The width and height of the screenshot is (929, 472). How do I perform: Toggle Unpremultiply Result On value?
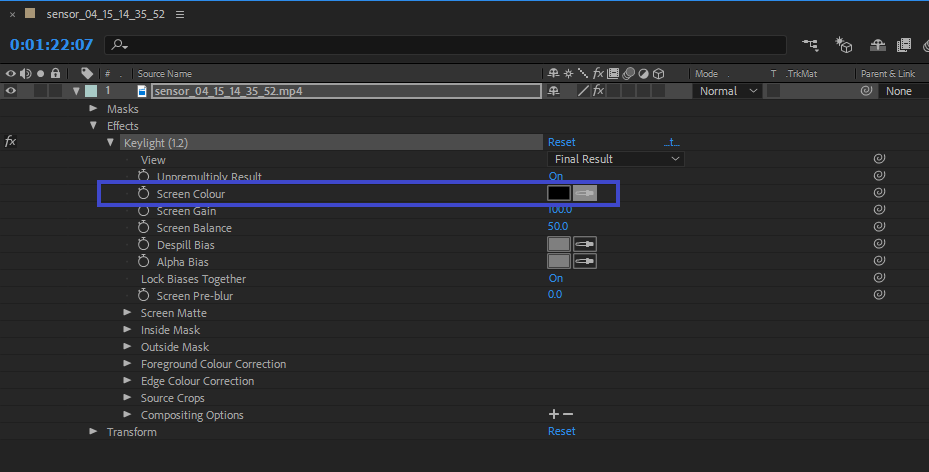[556, 176]
